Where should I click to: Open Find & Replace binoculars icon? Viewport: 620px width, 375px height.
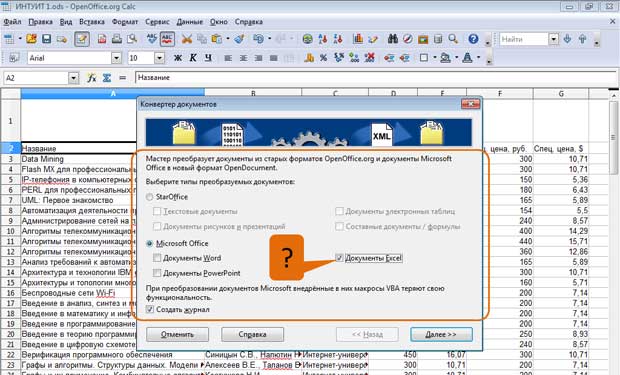coord(393,39)
